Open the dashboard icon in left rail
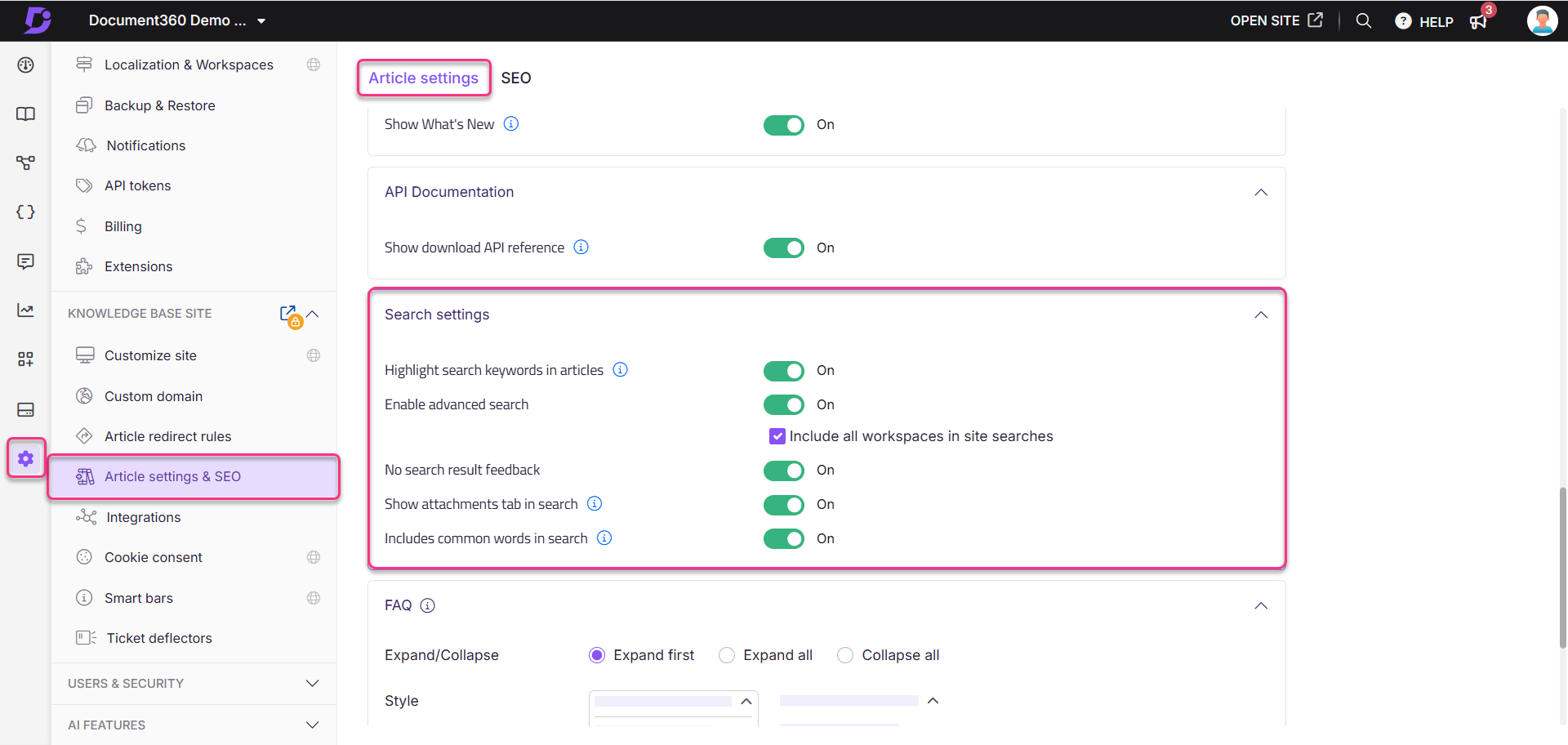Screen dimensions: 1568x745 click(x=25, y=65)
